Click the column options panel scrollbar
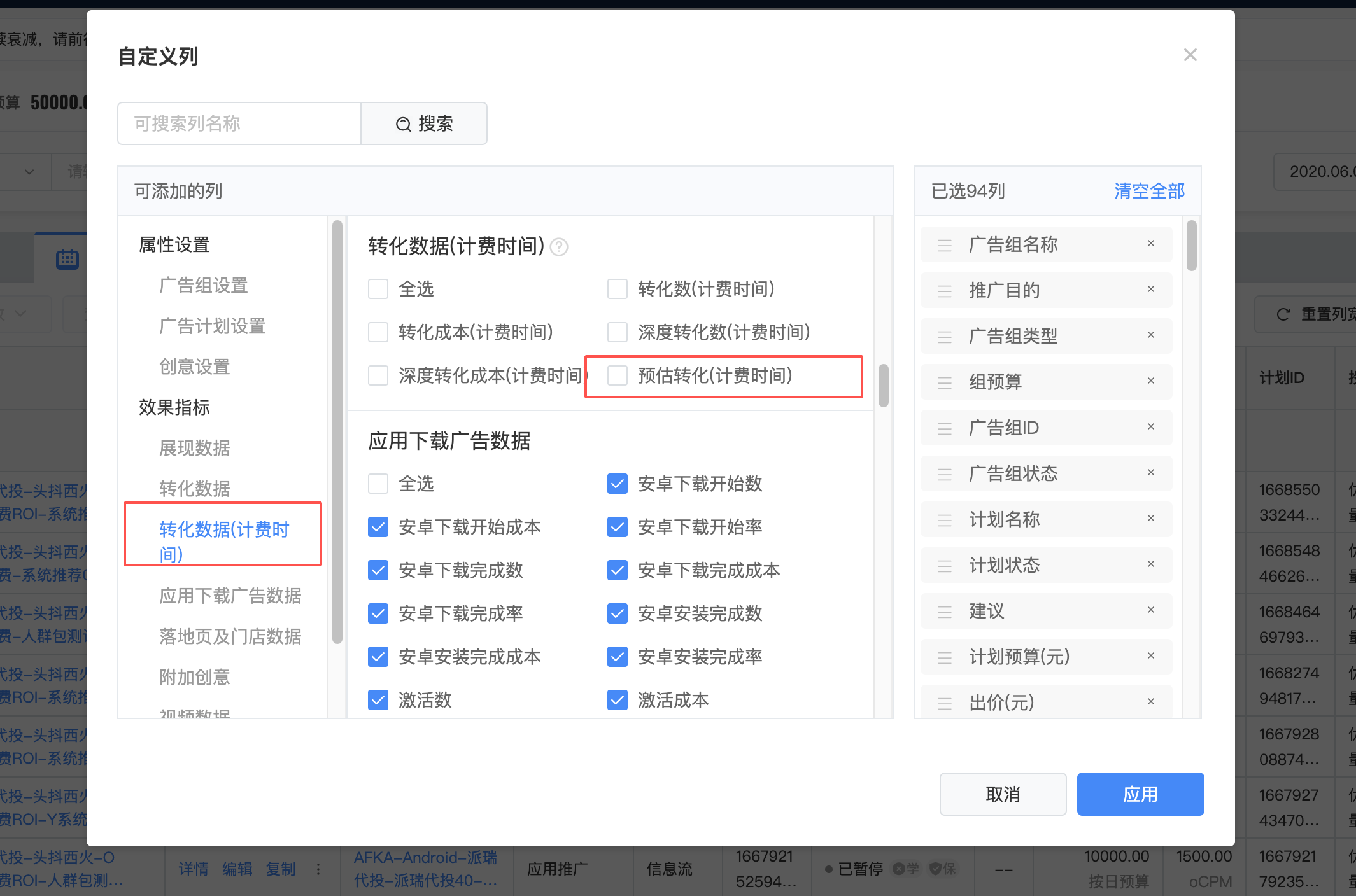Viewport: 1356px width, 896px height. click(883, 385)
